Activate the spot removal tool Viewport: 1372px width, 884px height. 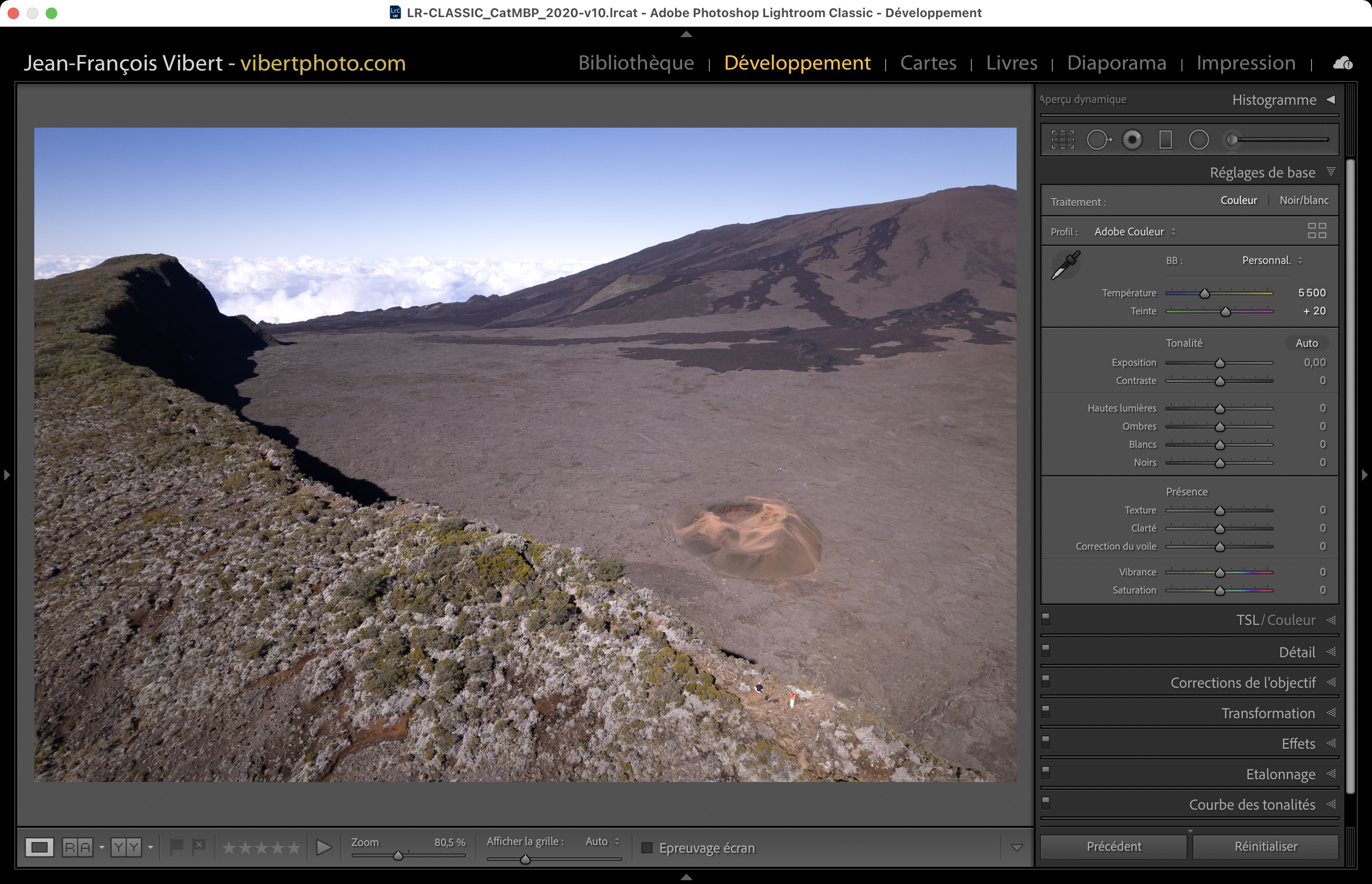point(1098,140)
